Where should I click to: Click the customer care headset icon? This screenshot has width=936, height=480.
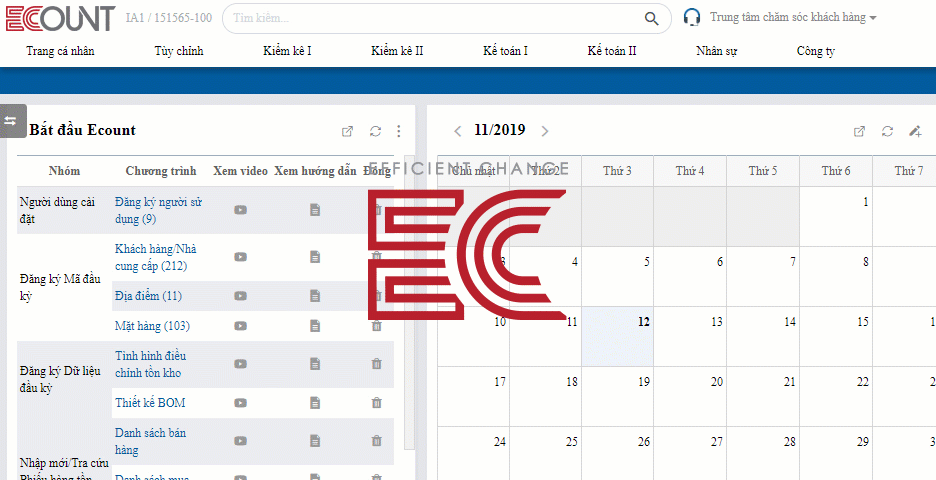692,17
